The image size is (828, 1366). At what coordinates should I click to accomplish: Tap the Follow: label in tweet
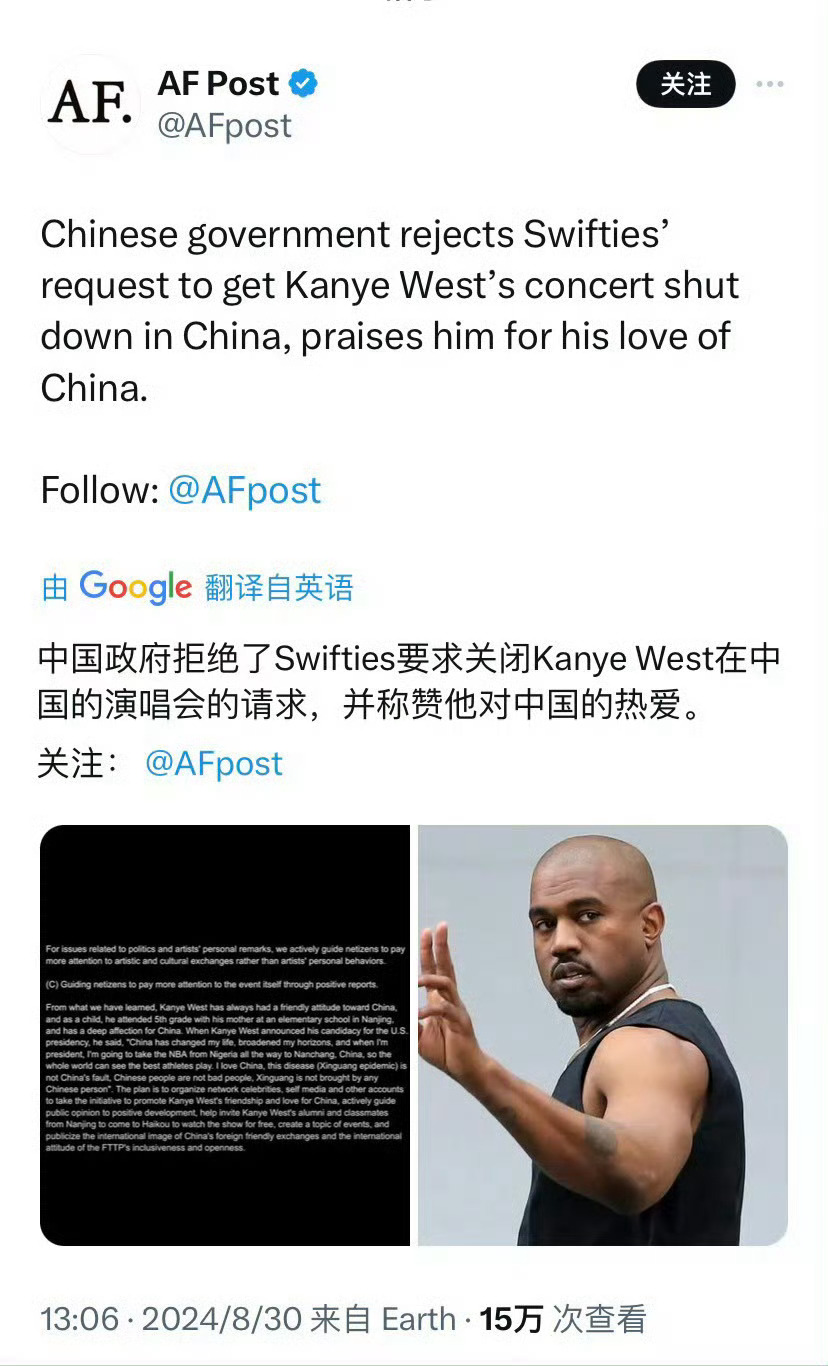click(100, 490)
